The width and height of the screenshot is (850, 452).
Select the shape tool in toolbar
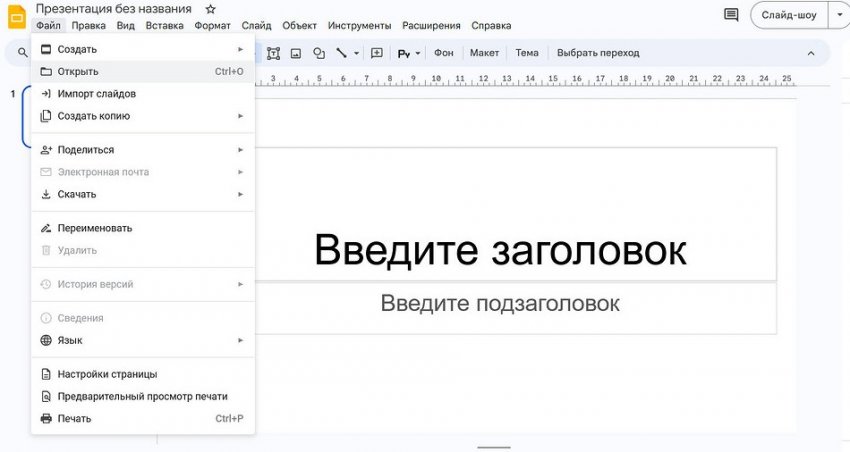tap(319, 53)
